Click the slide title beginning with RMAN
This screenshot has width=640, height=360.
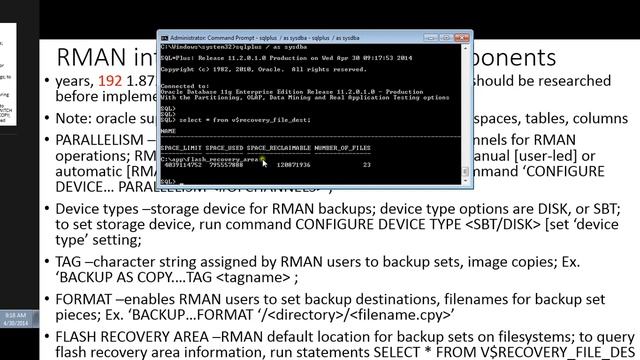(x=306, y=57)
